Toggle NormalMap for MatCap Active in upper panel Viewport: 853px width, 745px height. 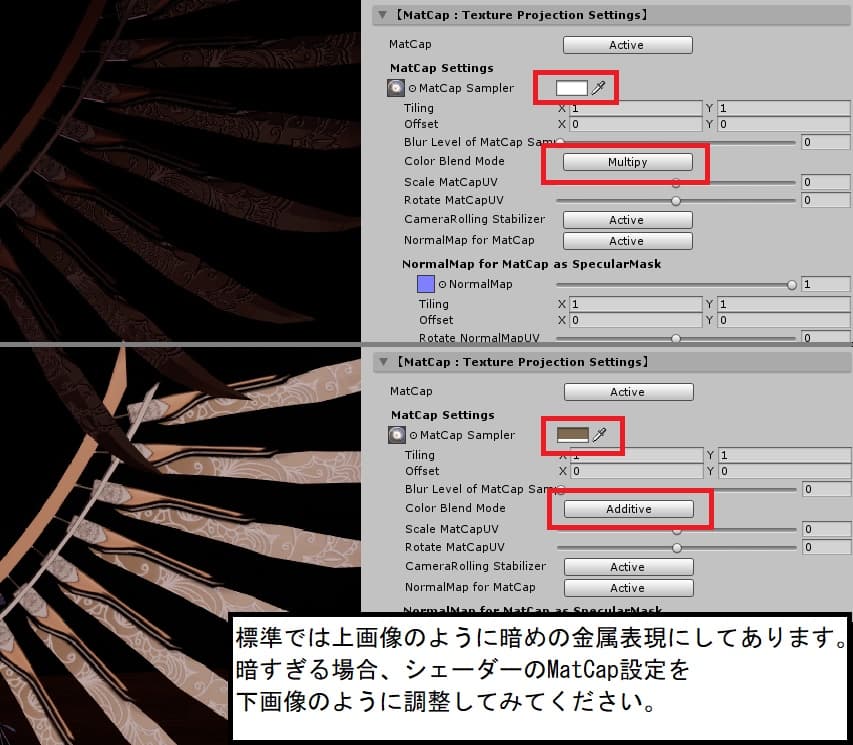tap(627, 241)
